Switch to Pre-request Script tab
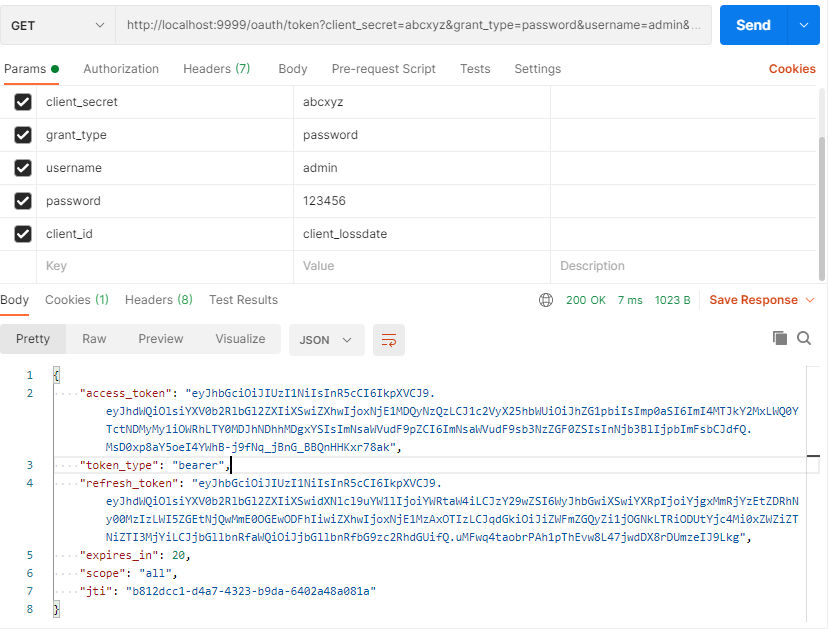This screenshot has height=629, width=828. tap(383, 69)
